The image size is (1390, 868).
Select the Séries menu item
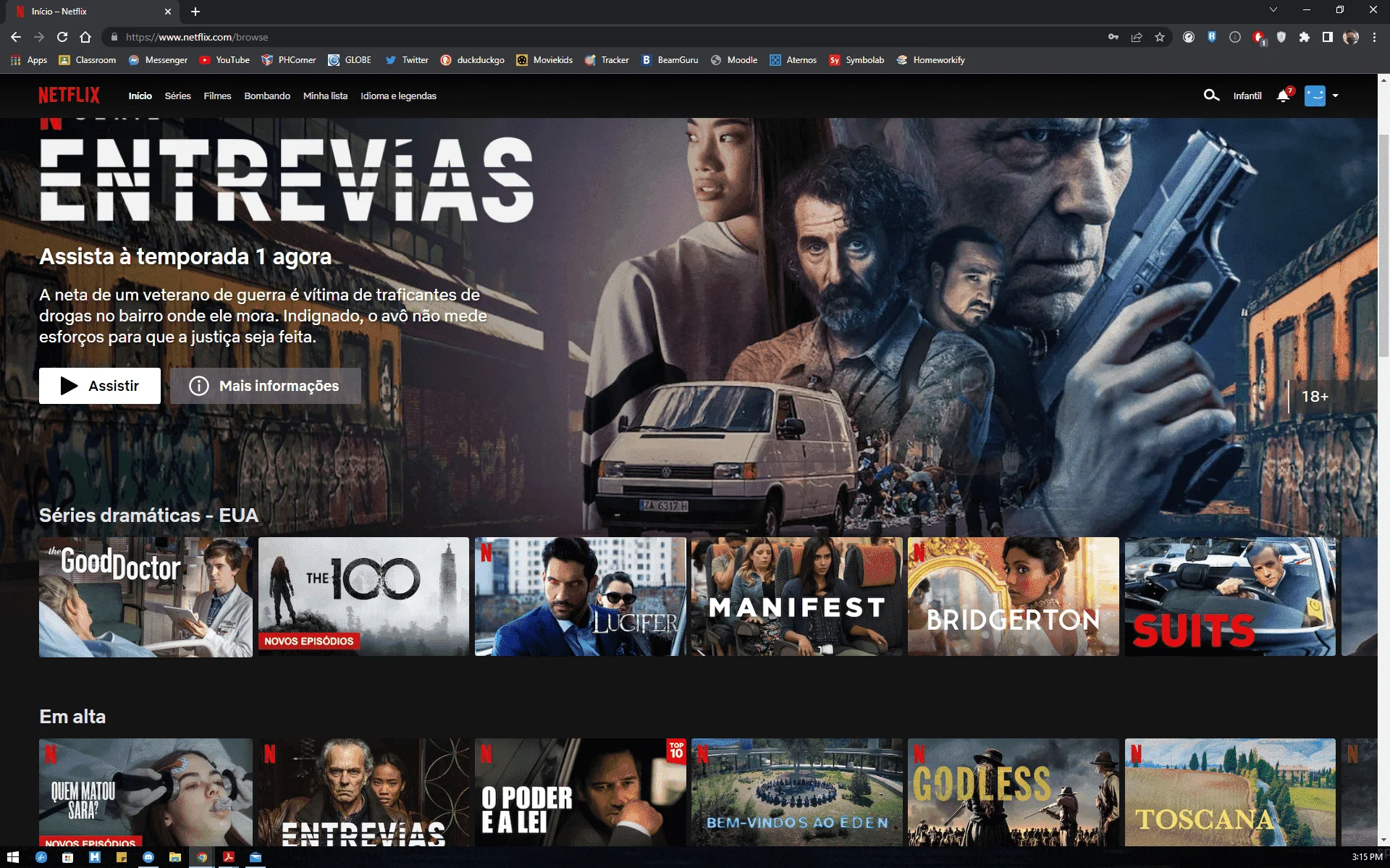[177, 96]
